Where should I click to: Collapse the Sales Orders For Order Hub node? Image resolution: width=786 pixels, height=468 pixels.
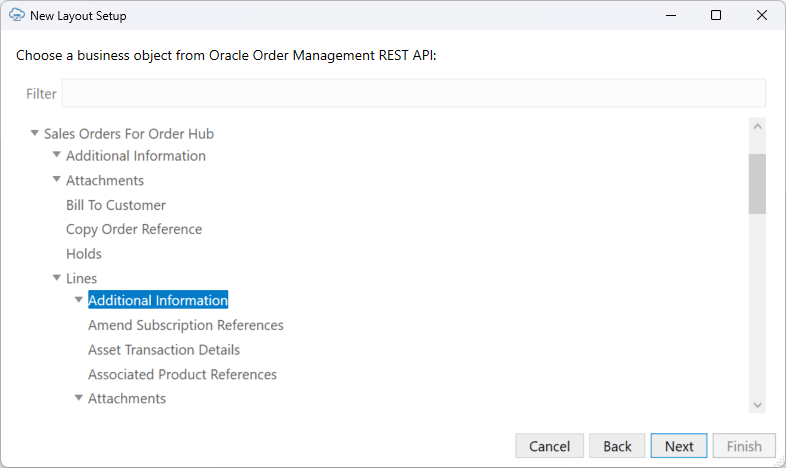click(x=35, y=133)
